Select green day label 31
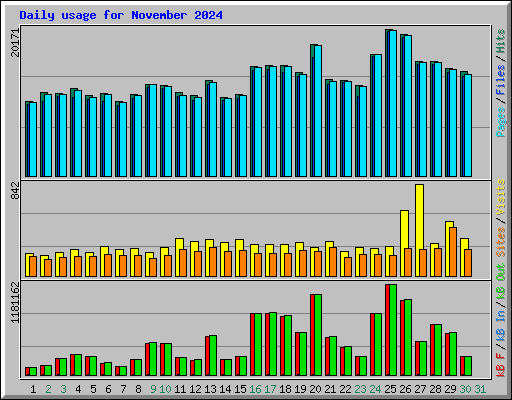 point(480,389)
